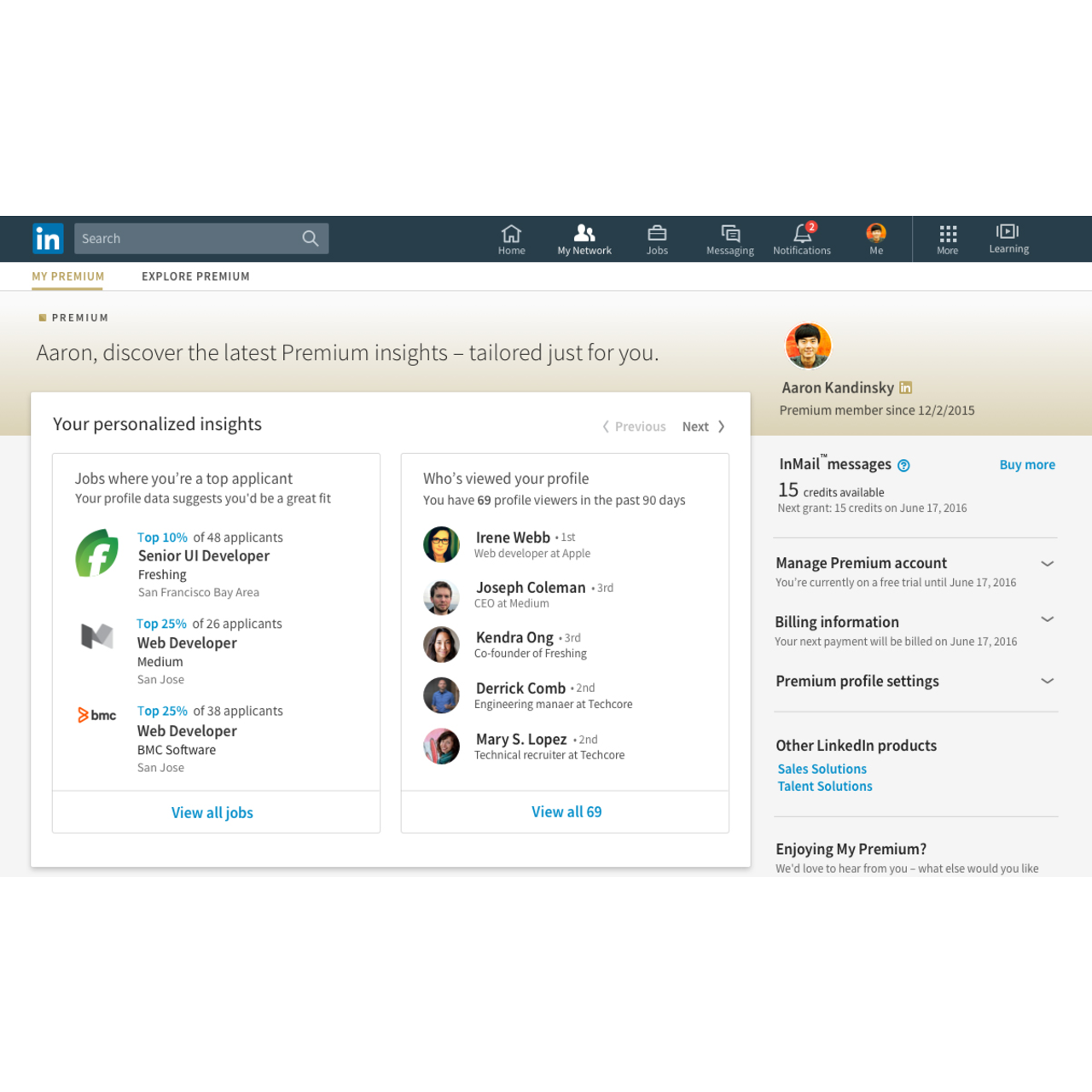This screenshot has width=1092, height=1092.
Task: Open the Home nav icon
Action: point(511,233)
